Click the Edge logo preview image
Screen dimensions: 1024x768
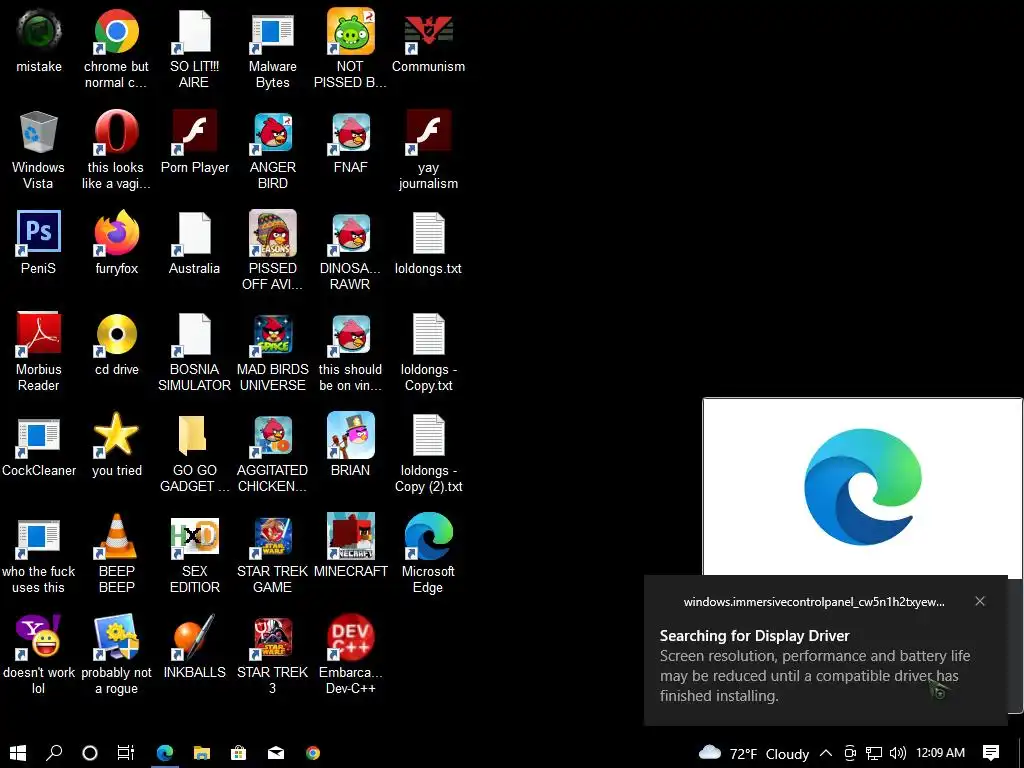coord(863,487)
